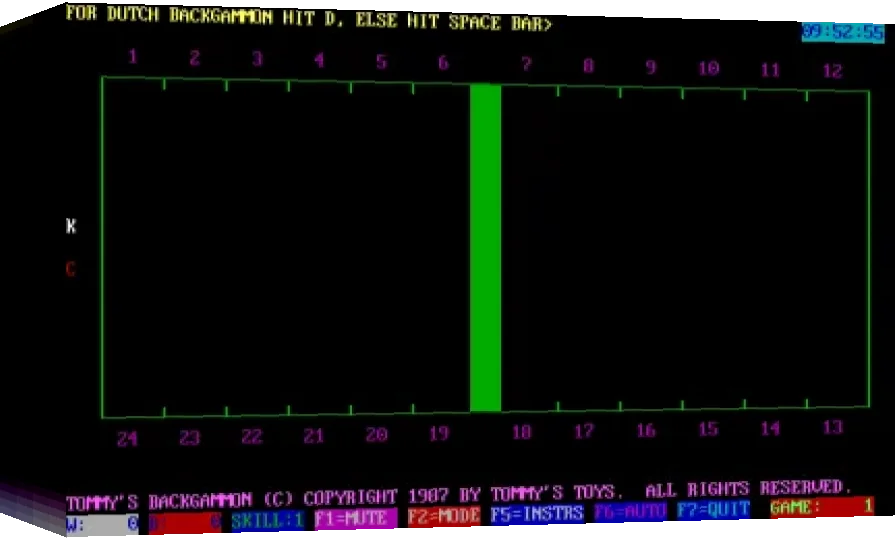Select point number 21 label
This screenshot has width=895, height=540.
click(x=314, y=436)
